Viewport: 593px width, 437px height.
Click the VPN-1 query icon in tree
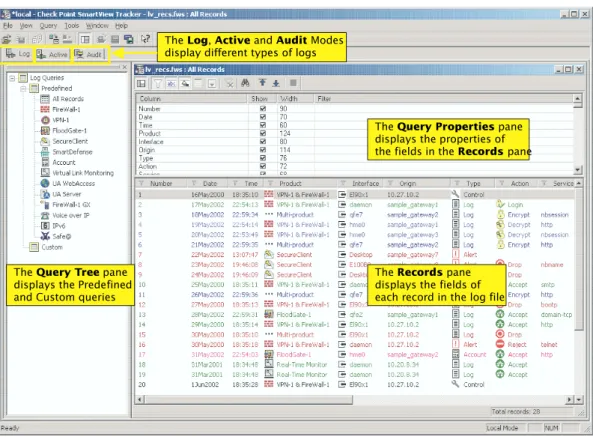point(45,120)
